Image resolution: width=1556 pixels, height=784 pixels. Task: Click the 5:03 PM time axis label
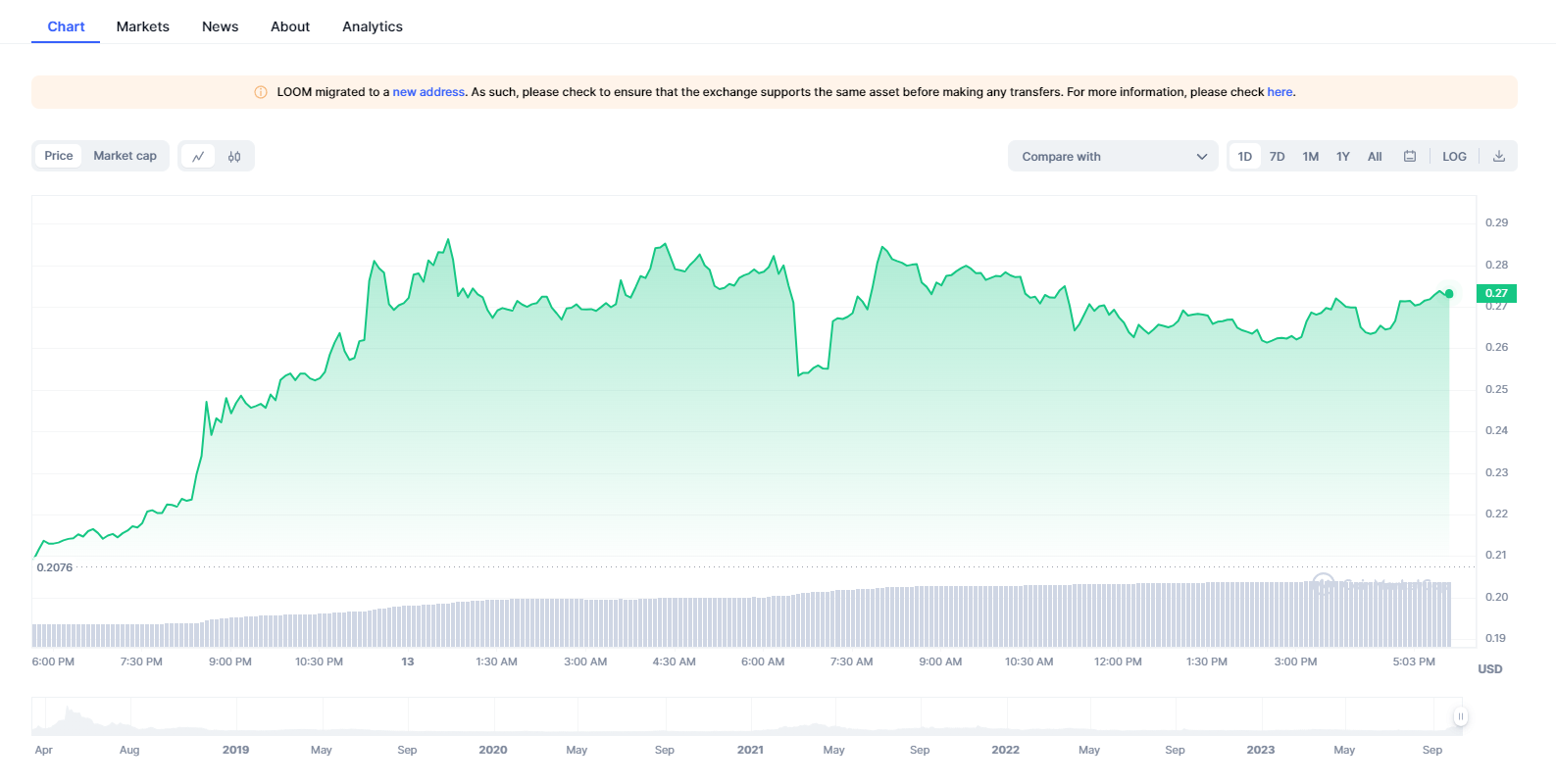[x=1414, y=661]
